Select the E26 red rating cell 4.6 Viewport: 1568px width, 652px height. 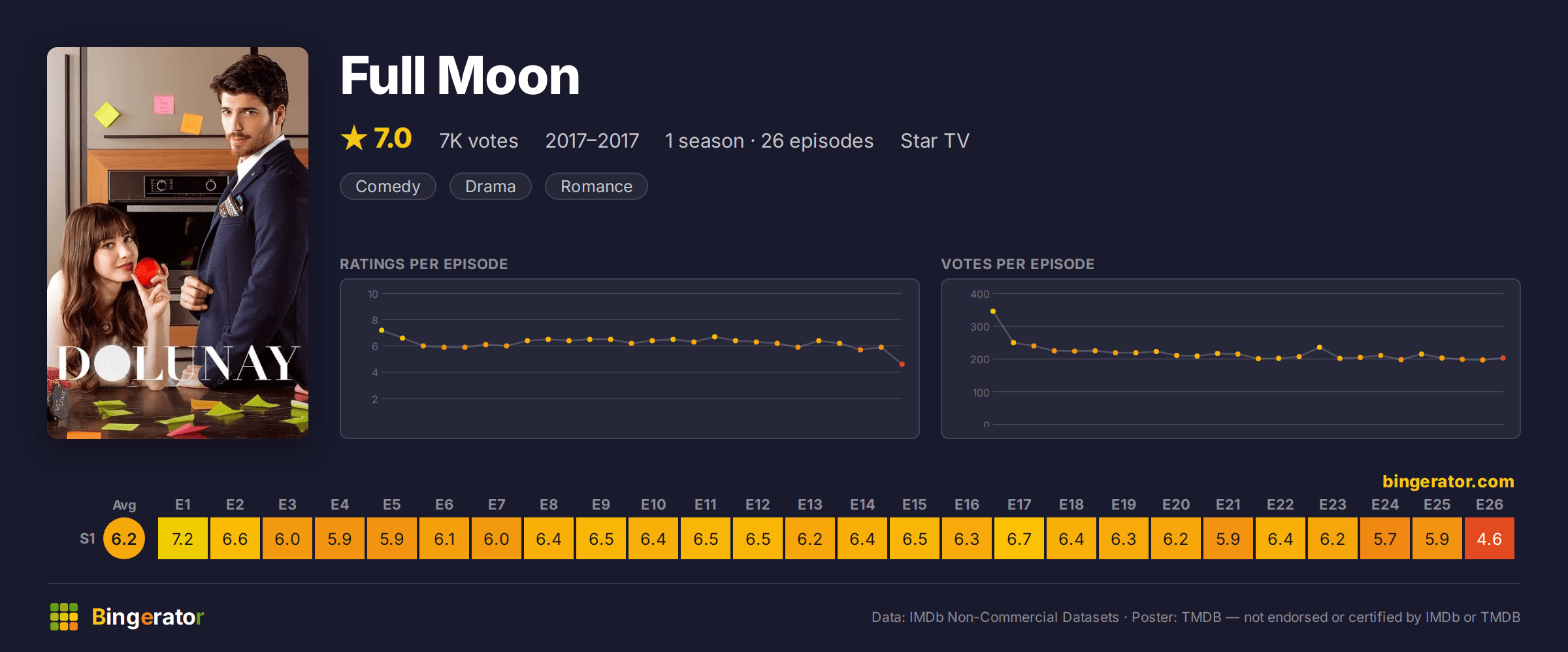[x=1490, y=538]
